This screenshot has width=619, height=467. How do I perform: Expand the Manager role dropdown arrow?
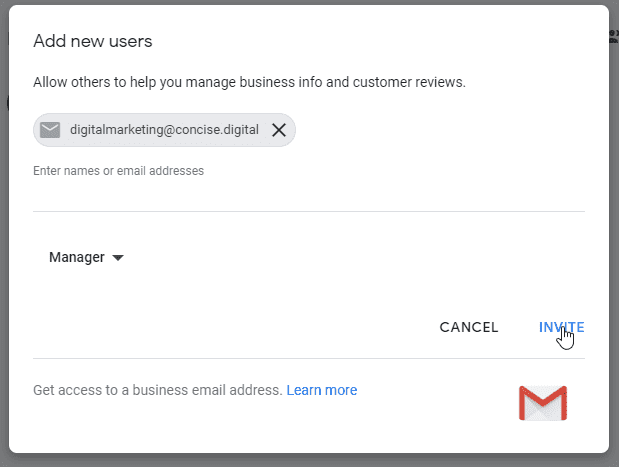pyautogui.click(x=118, y=258)
